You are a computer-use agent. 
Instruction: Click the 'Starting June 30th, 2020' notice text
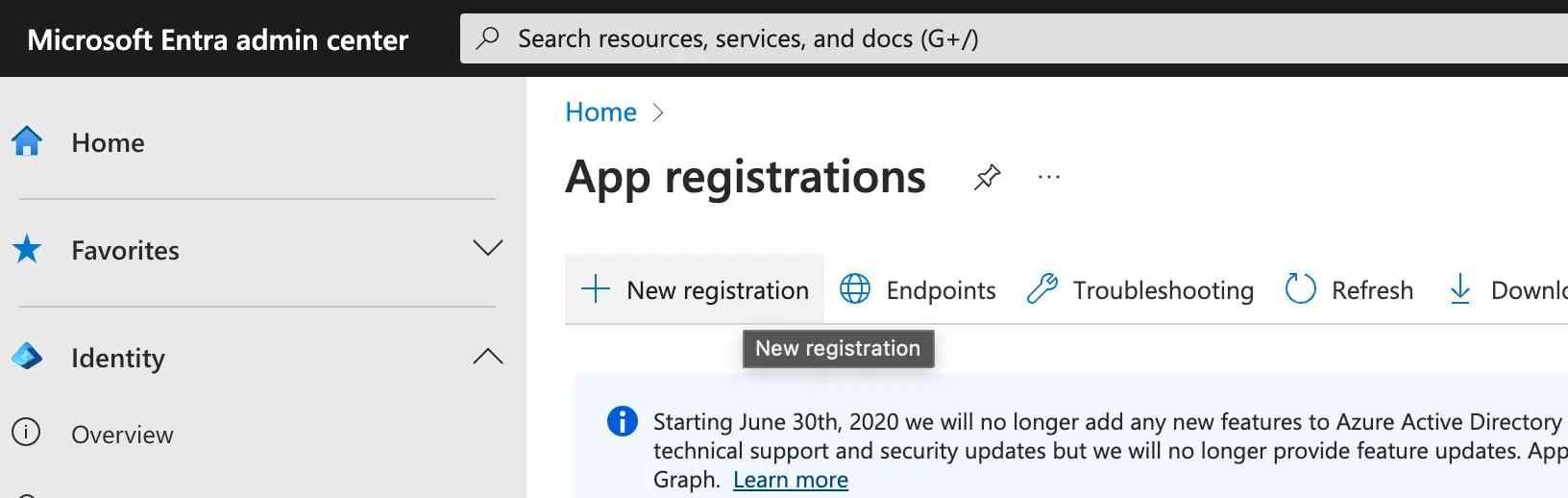1110,450
